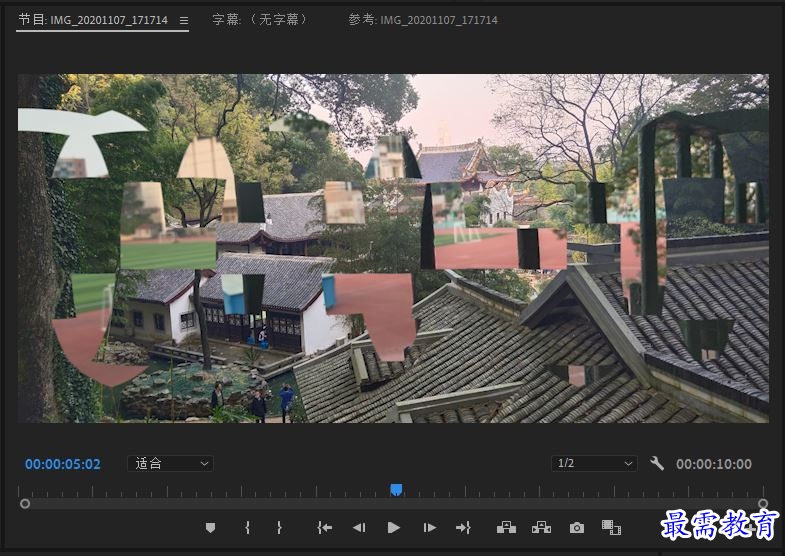Screen dimensions: 785x556
Task: Step forward one frame
Action: [x=430, y=527]
